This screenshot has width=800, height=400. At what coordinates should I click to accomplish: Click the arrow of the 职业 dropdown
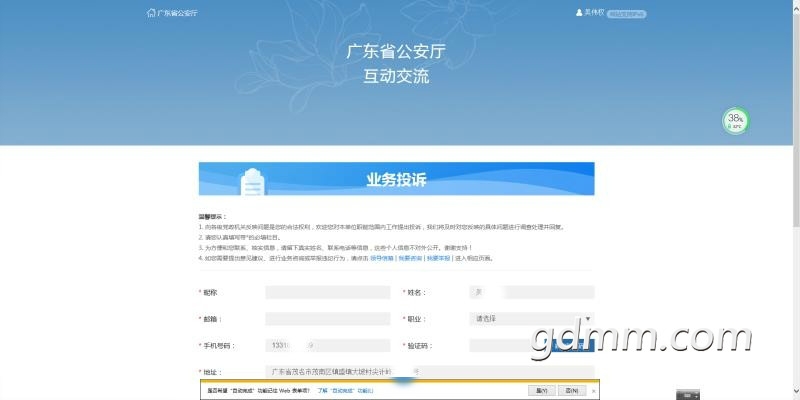(x=588, y=319)
